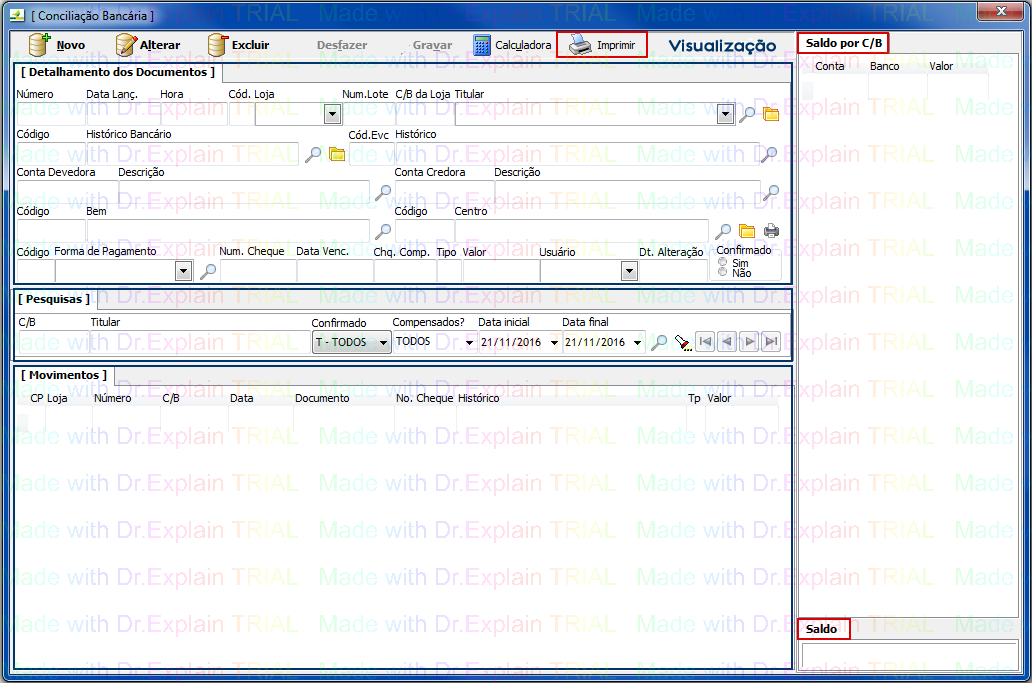Open Data final date picker arrow

pos(637,343)
